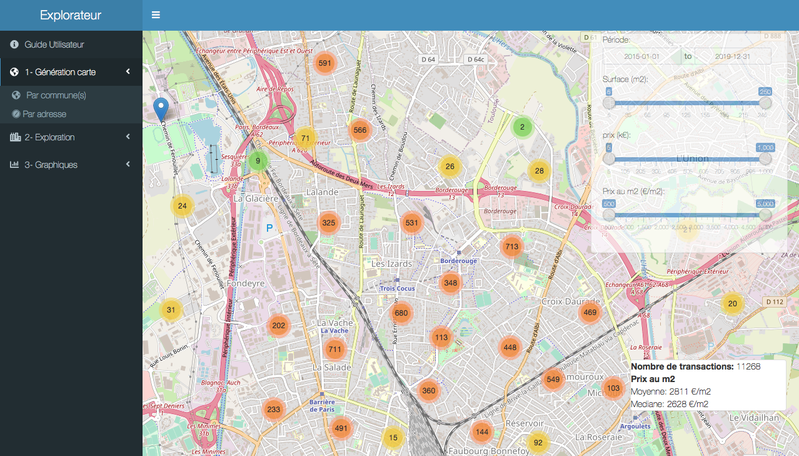Image resolution: width=799 pixels, height=456 pixels.
Task: Click the compass icon beside Par adresse
Action: (16, 114)
